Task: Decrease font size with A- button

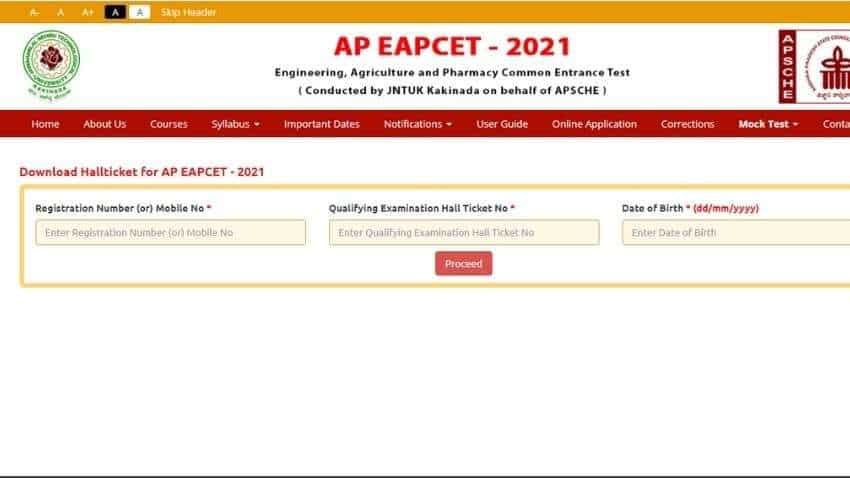Action: click(34, 12)
